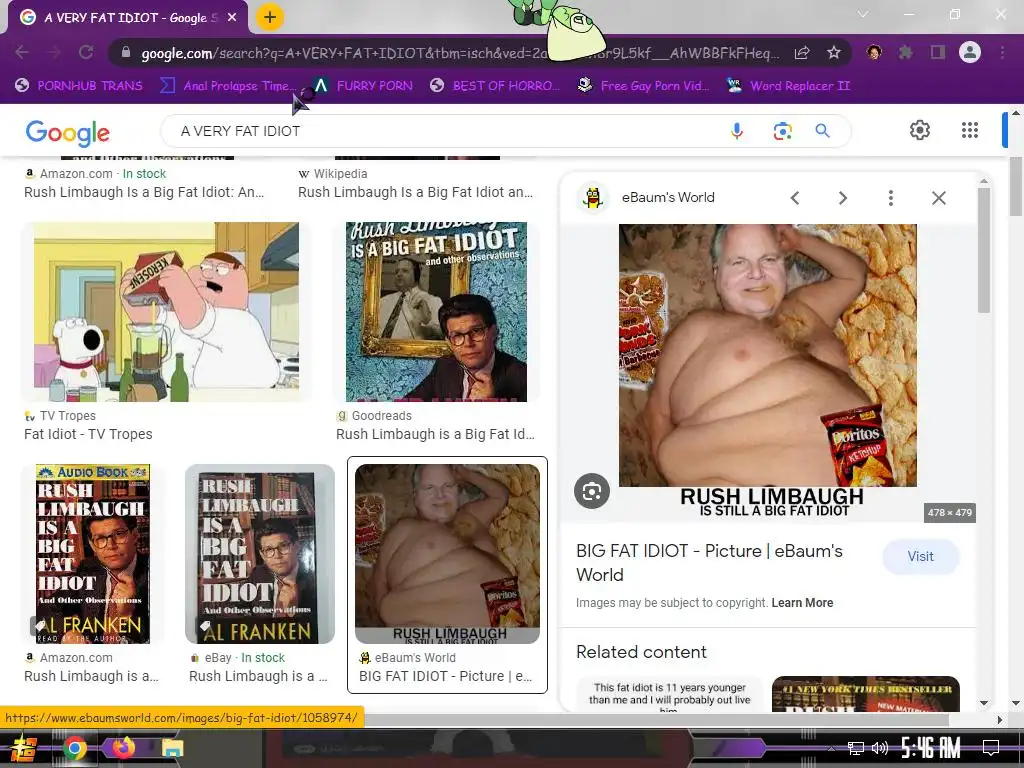The width and height of the screenshot is (1024, 768).
Task: Submit search with the magnifying glass icon
Action: click(823, 131)
